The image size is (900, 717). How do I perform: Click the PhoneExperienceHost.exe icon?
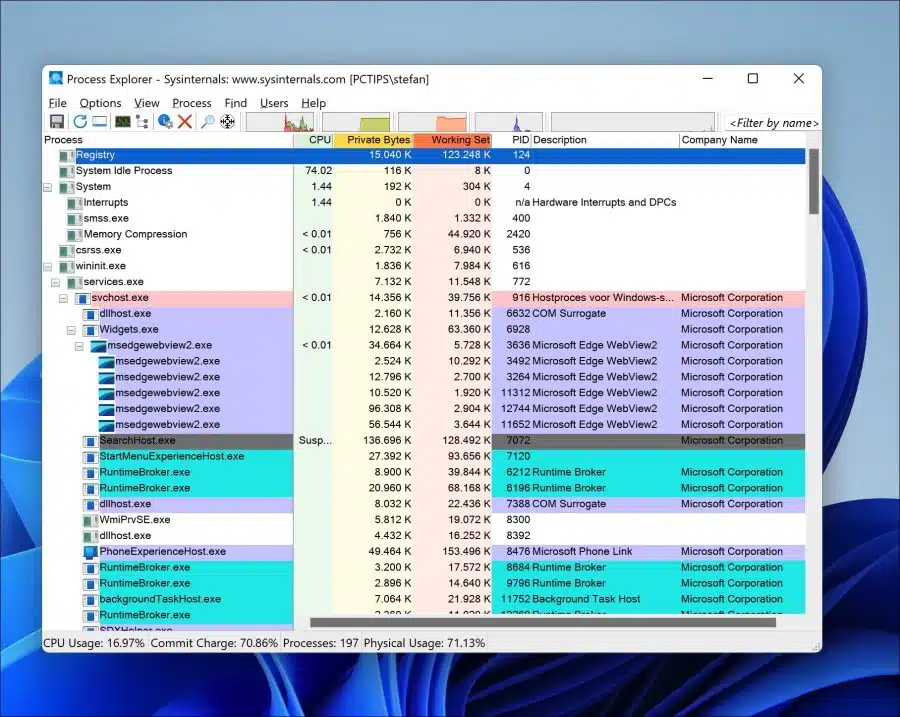(x=91, y=552)
